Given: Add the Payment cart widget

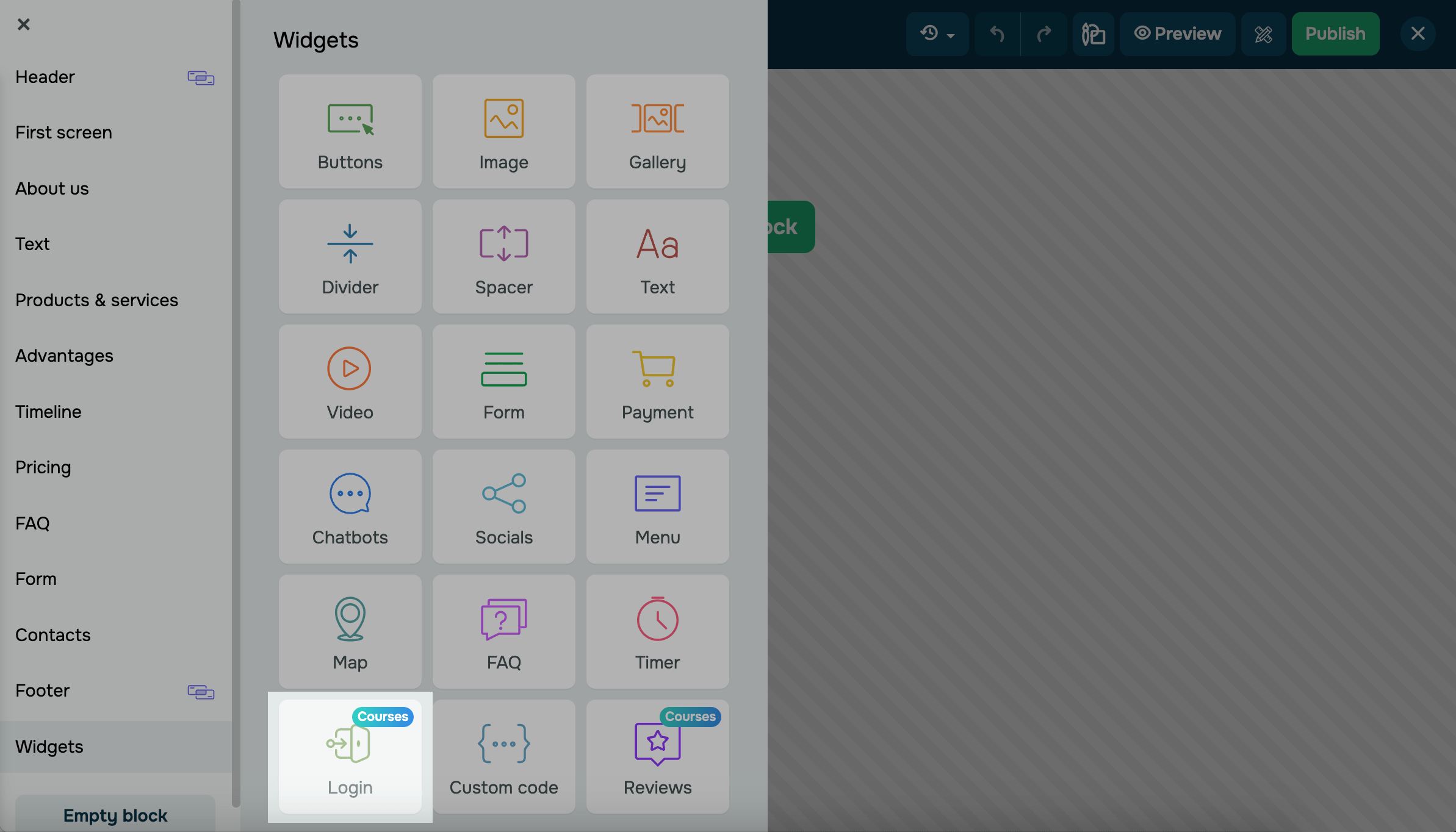Looking at the screenshot, I should point(657,382).
